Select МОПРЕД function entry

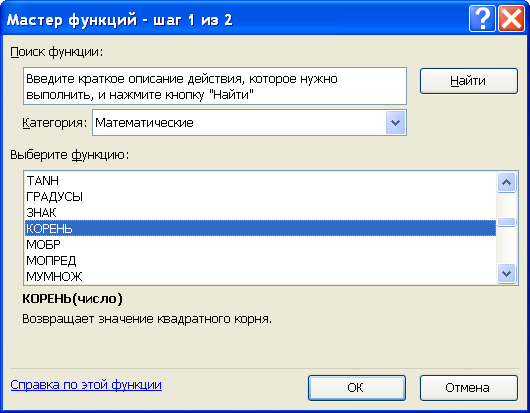pos(260,260)
